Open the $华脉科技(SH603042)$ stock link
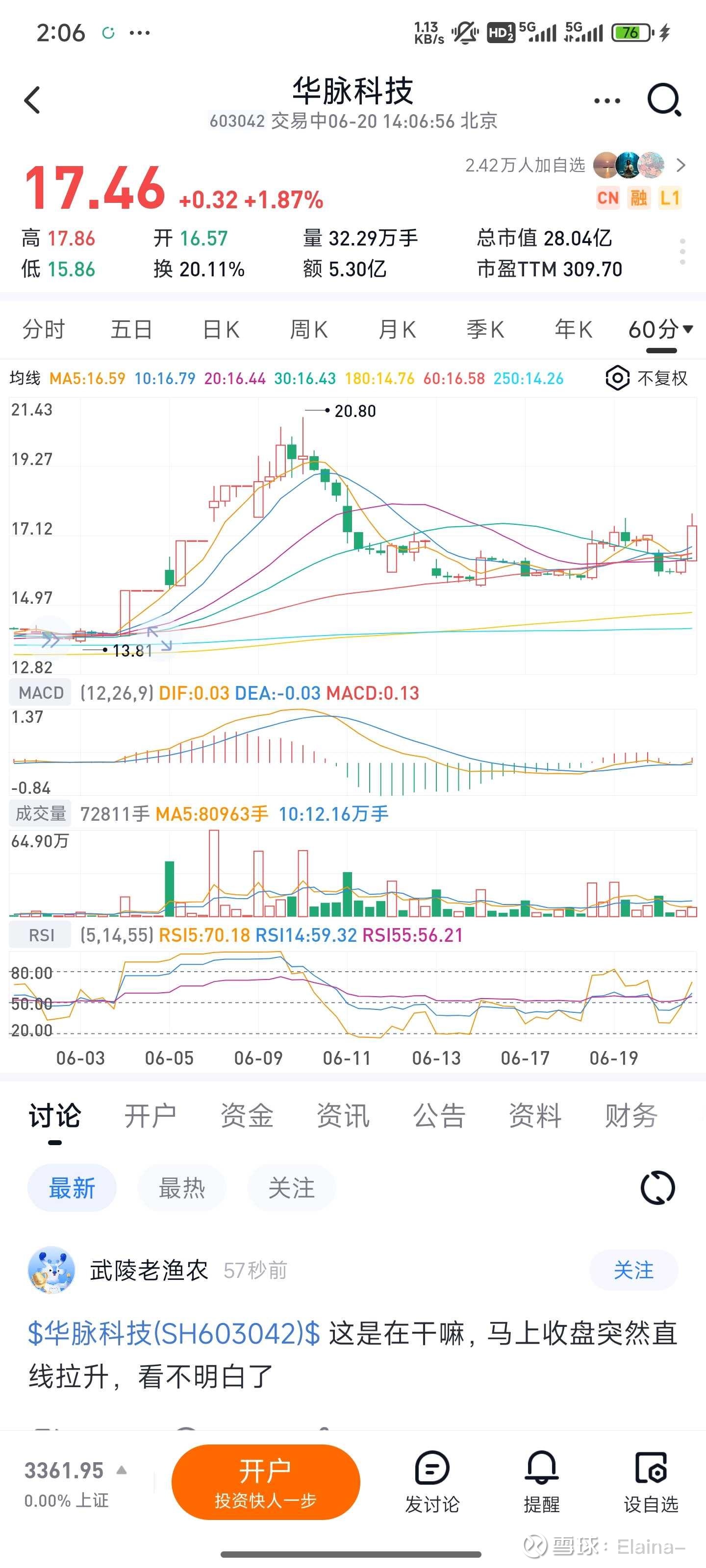This screenshot has height=1568, width=706. coord(174,1333)
